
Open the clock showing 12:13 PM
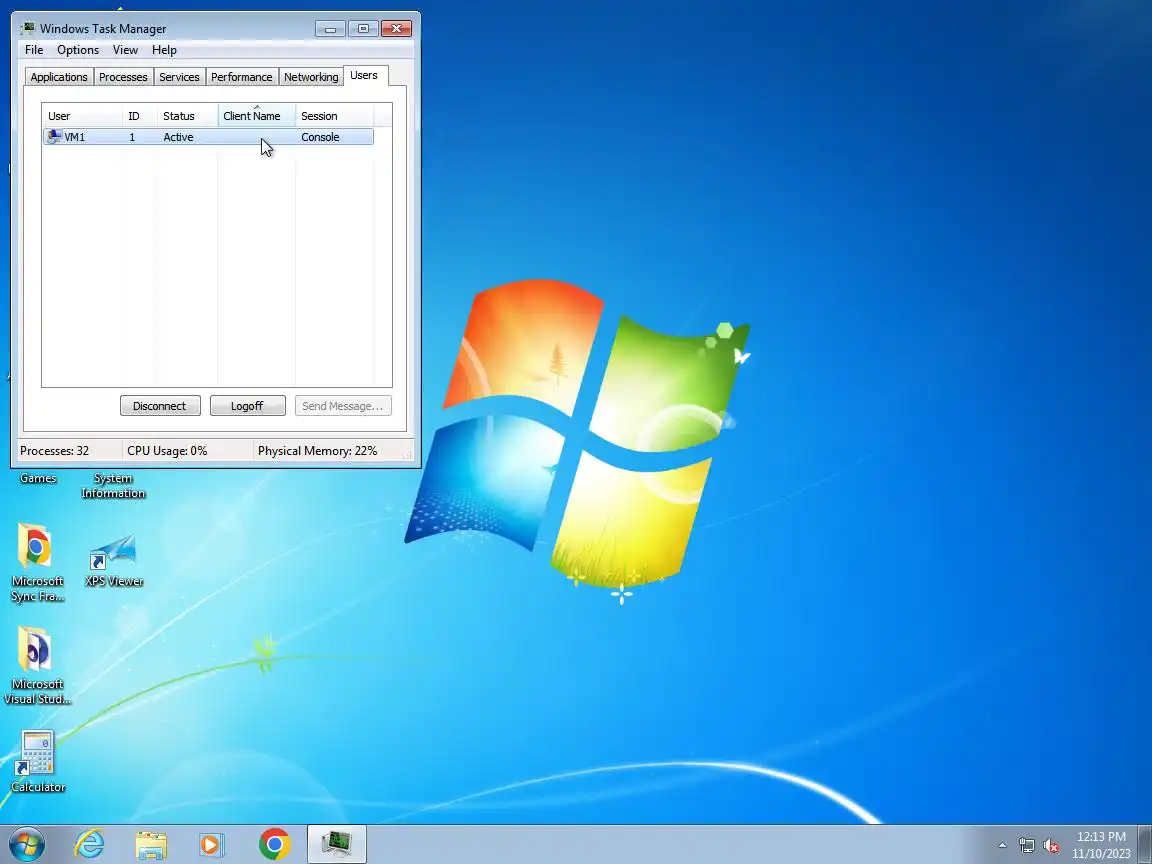(1101, 845)
